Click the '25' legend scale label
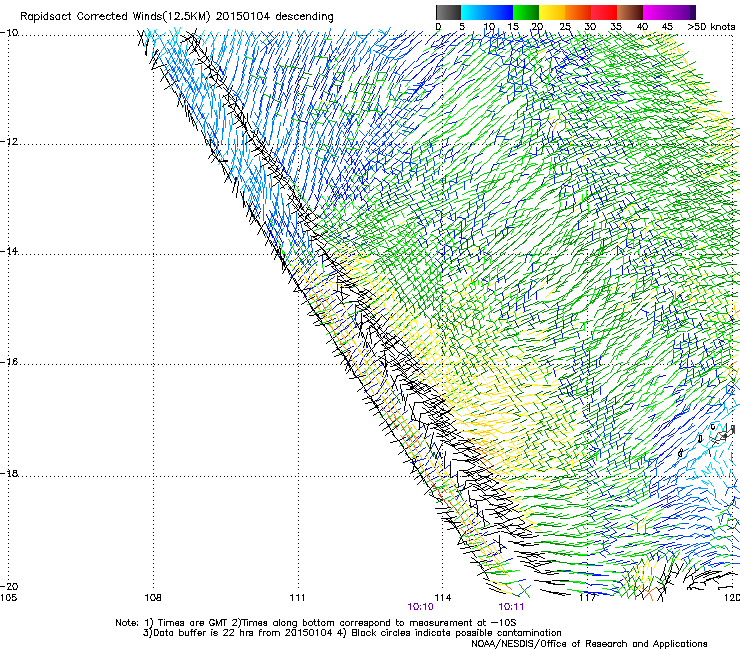The width and height of the screenshot is (740, 650). pyautogui.click(x=565, y=27)
